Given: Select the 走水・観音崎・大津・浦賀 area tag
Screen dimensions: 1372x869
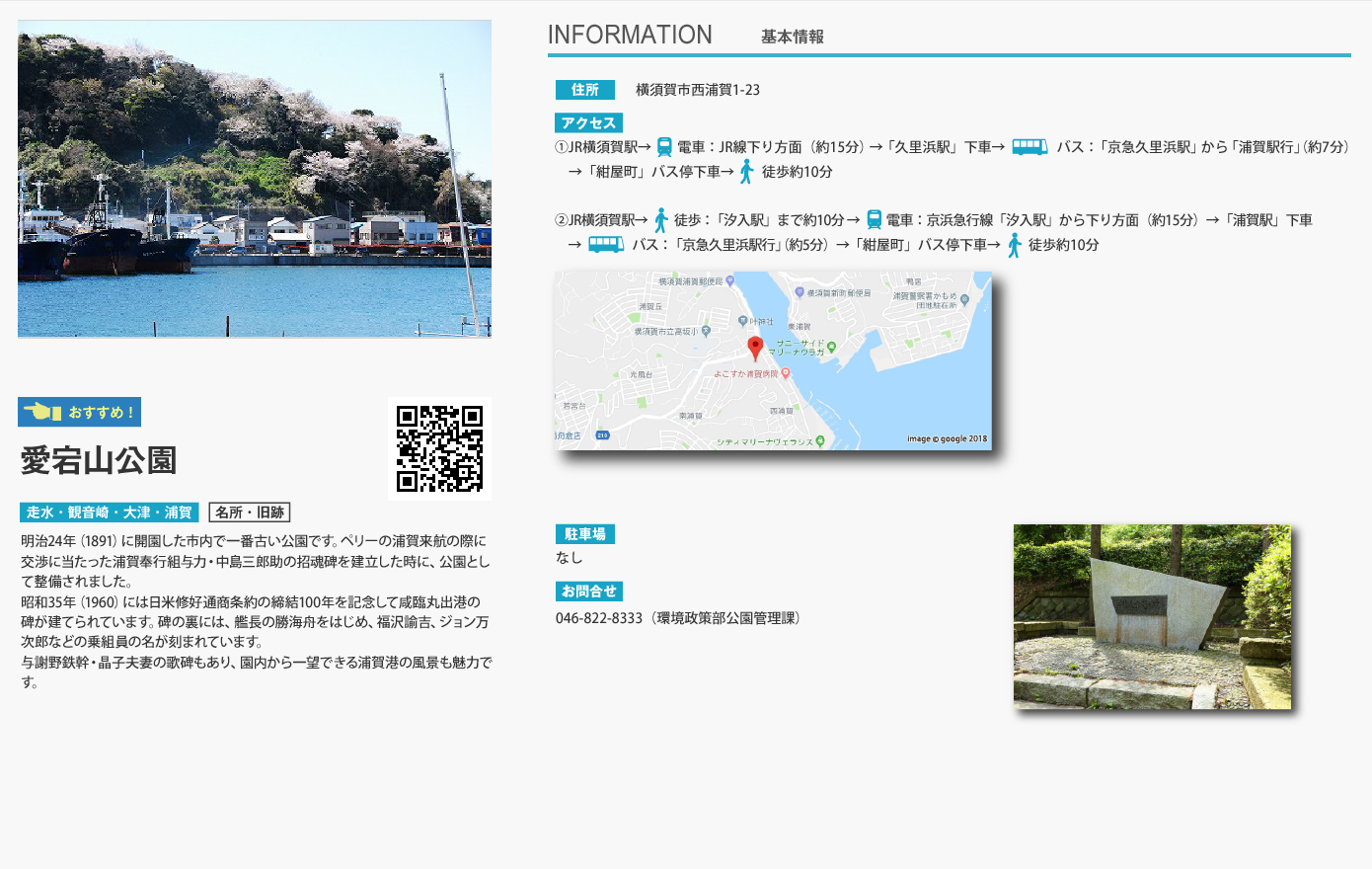Looking at the screenshot, I should [109, 513].
